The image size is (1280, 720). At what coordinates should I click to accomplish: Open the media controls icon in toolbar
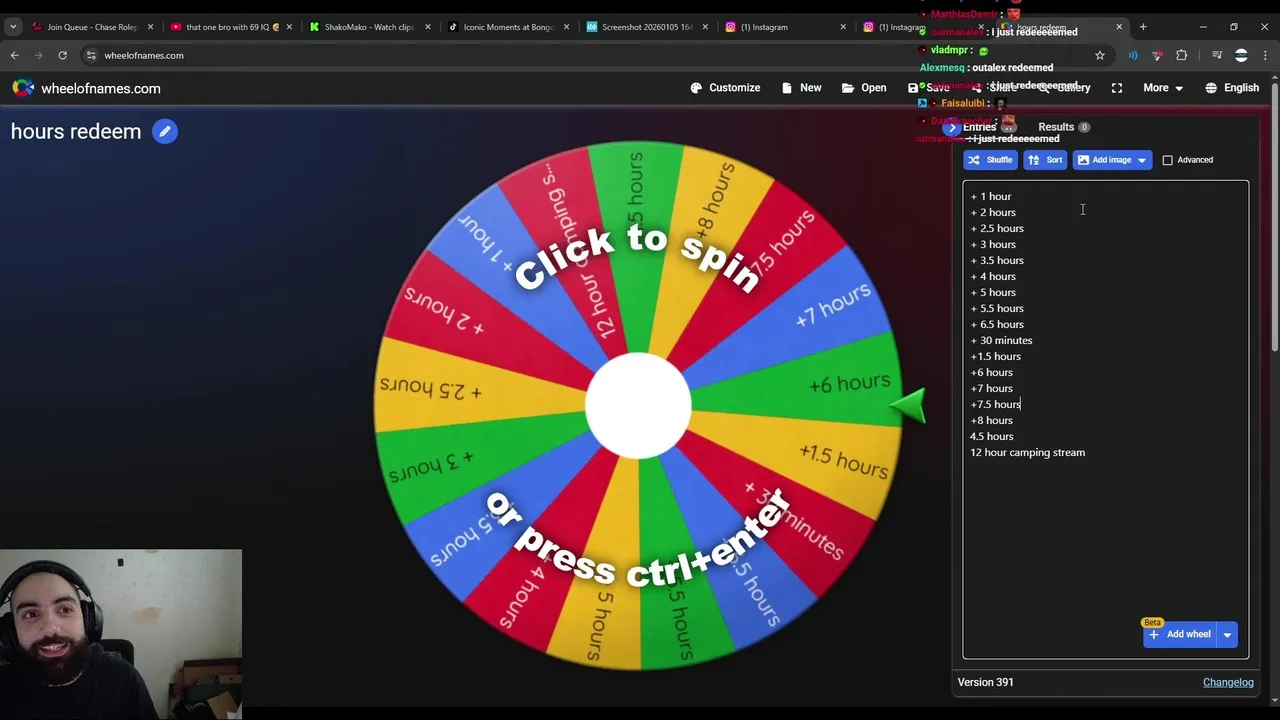point(1217,55)
